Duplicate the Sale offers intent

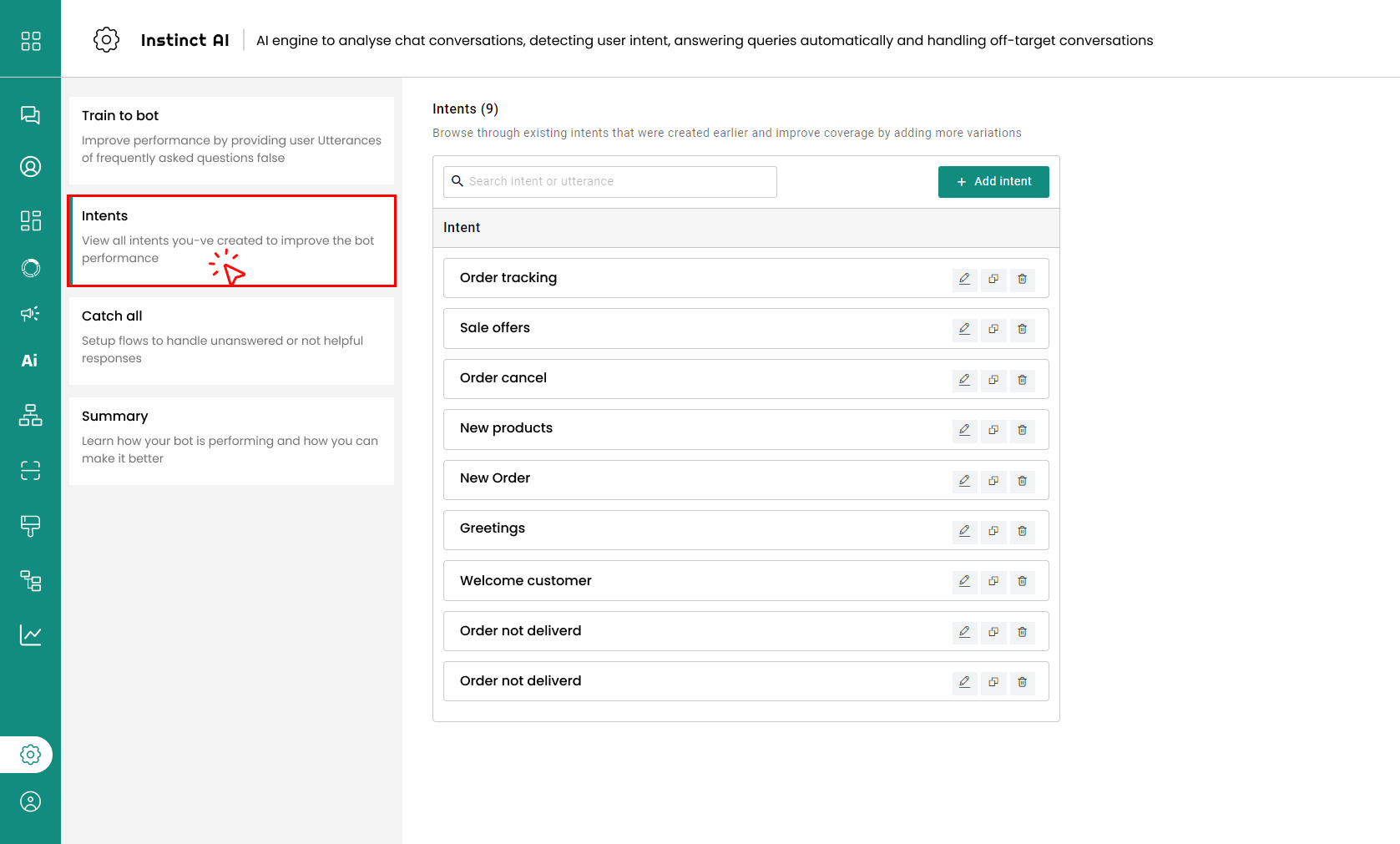tap(993, 329)
